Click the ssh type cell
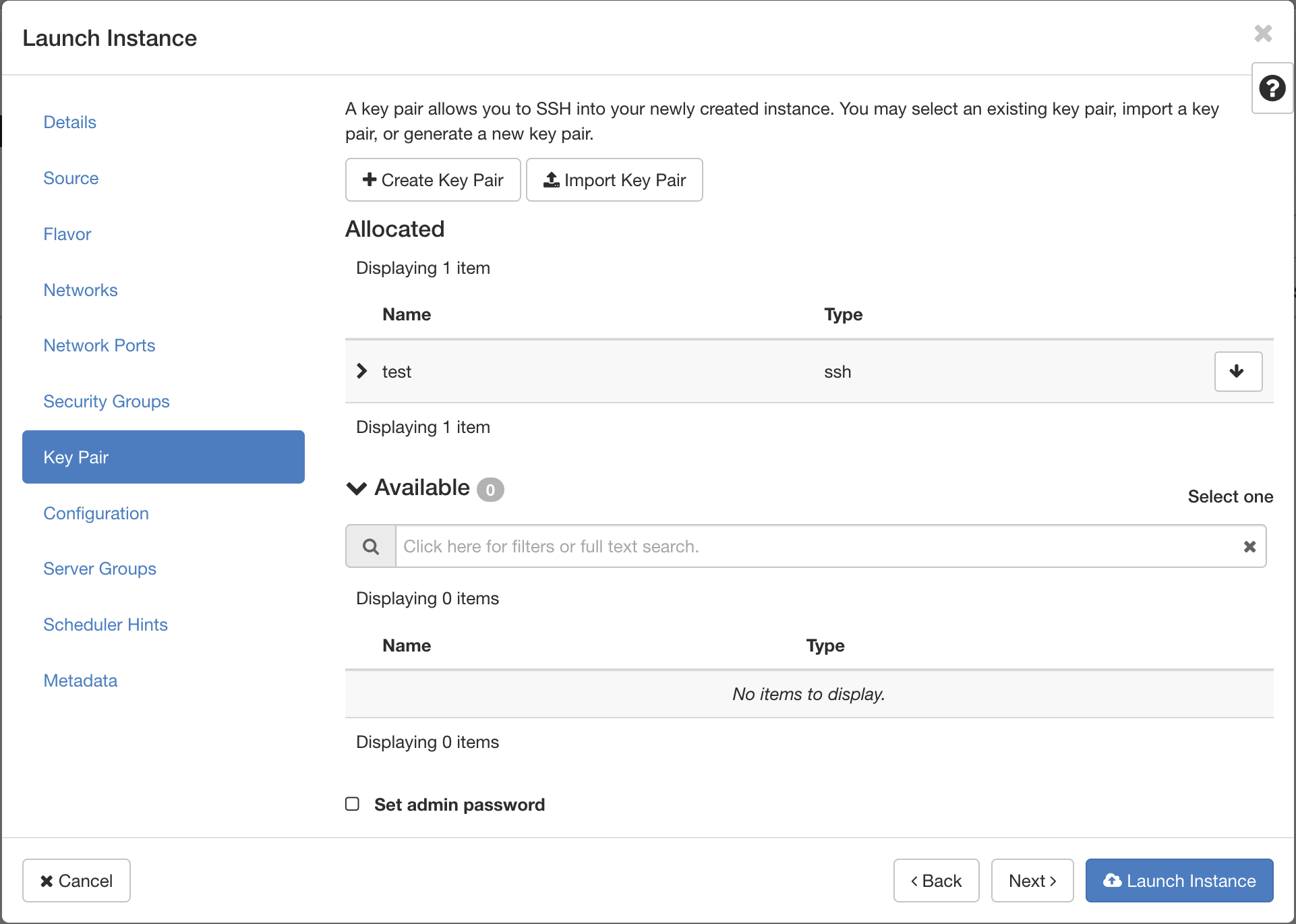This screenshot has height=924, width=1296. (x=837, y=372)
